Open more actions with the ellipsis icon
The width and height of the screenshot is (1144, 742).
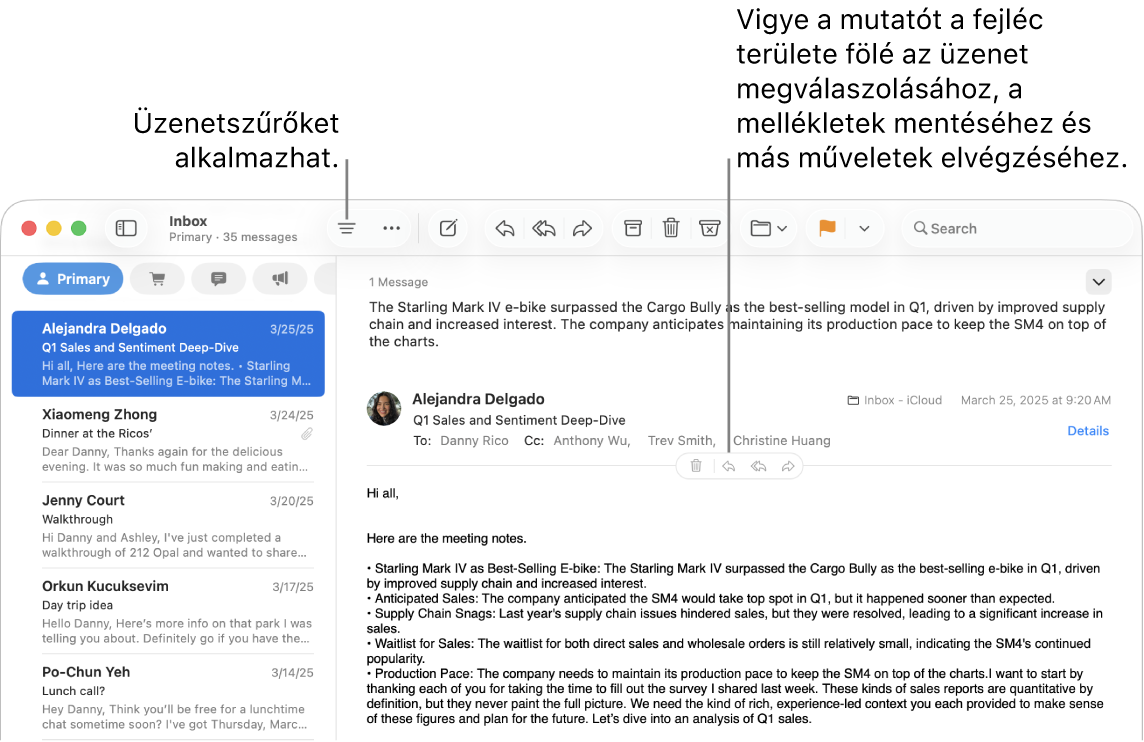coord(391,228)
